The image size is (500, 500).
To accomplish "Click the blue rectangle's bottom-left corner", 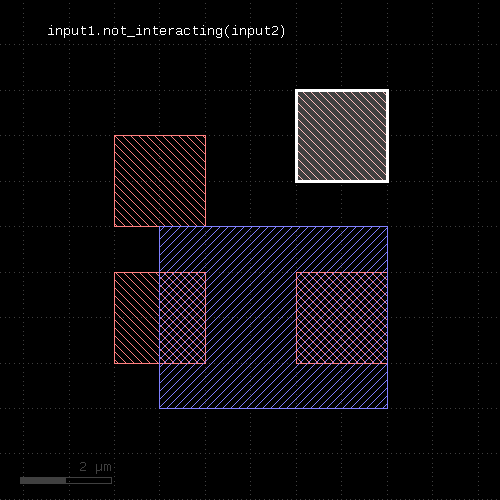I will point(160,408).
